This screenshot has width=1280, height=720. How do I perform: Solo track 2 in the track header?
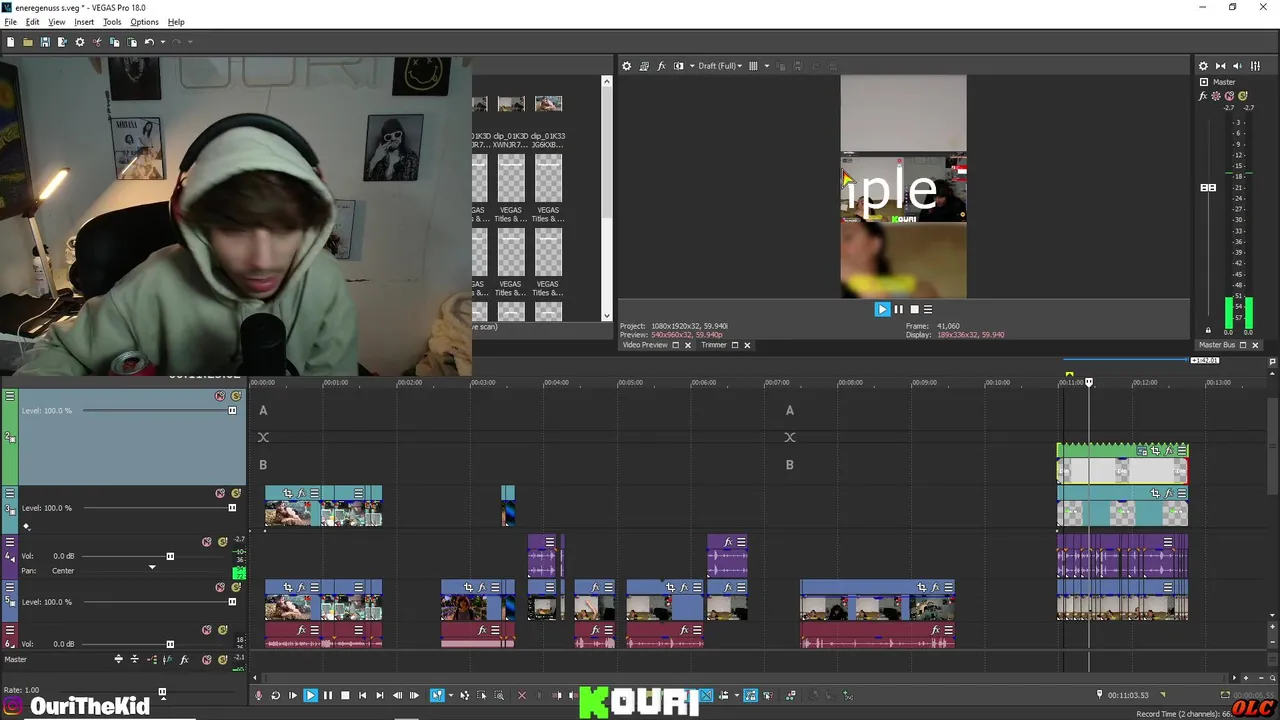(x=236, y=396)
